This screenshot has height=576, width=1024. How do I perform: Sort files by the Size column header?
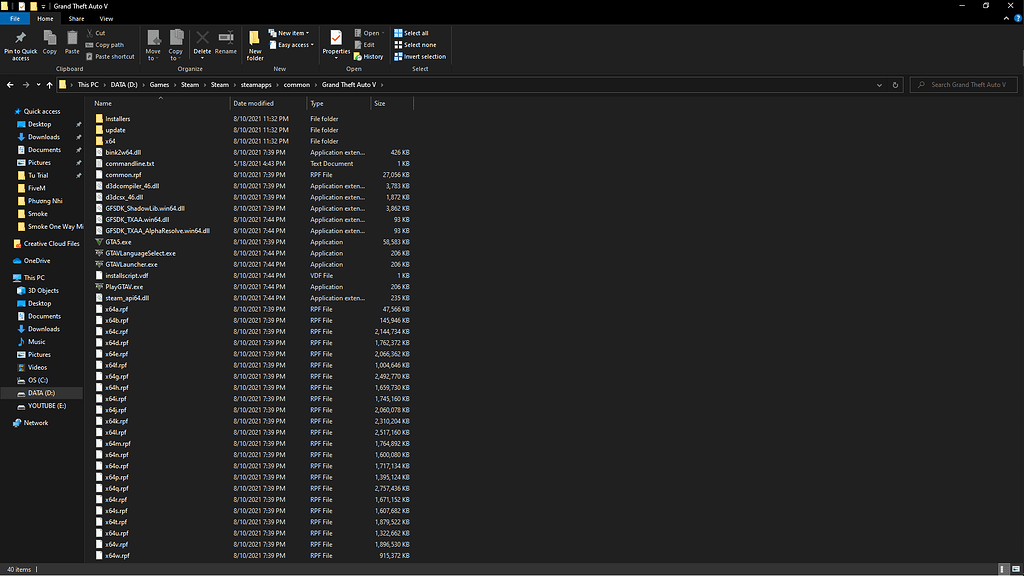pyautogui.click(x=380, y=103)
